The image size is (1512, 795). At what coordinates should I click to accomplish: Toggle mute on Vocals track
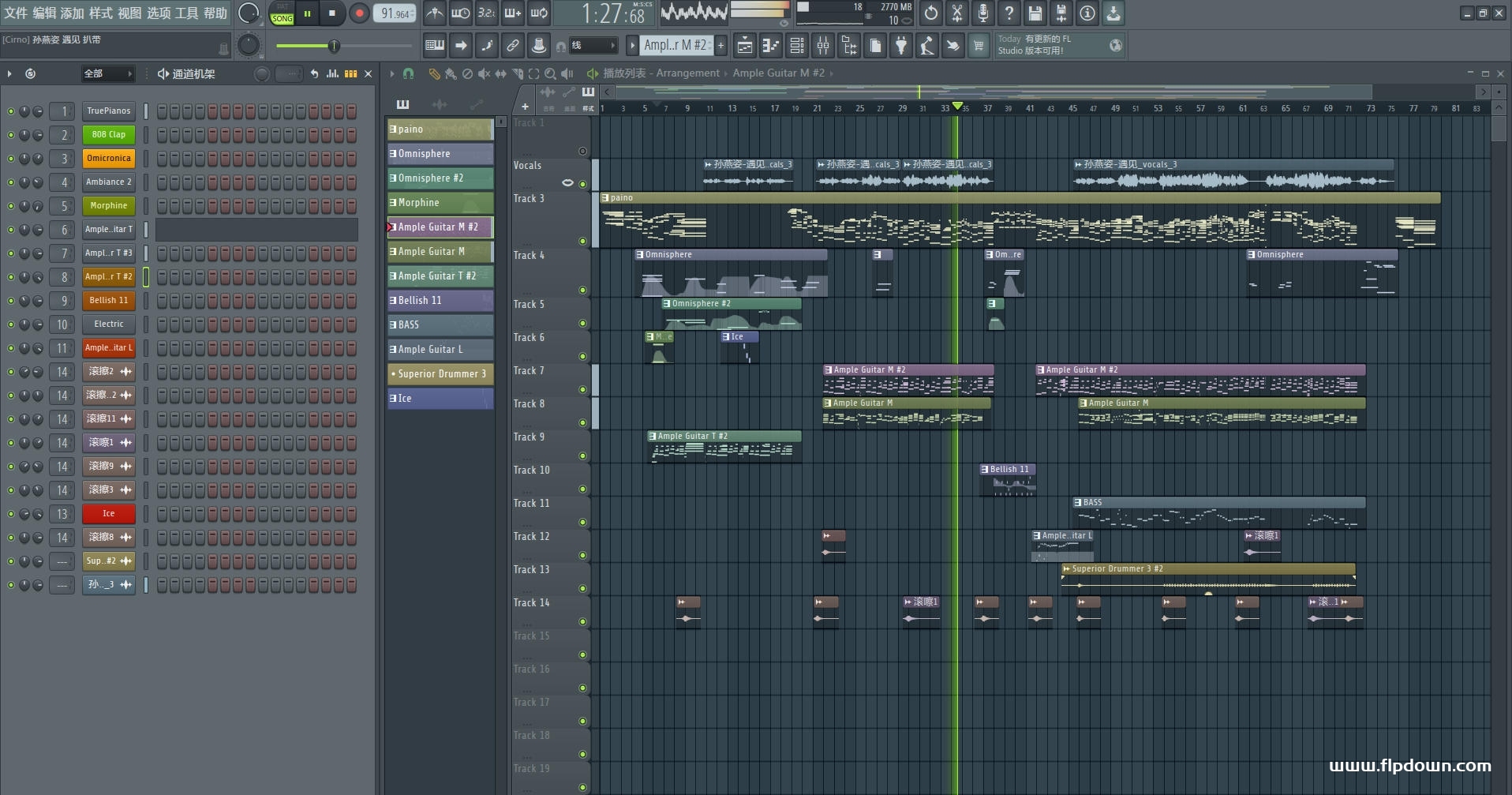(x=582, y=184)
